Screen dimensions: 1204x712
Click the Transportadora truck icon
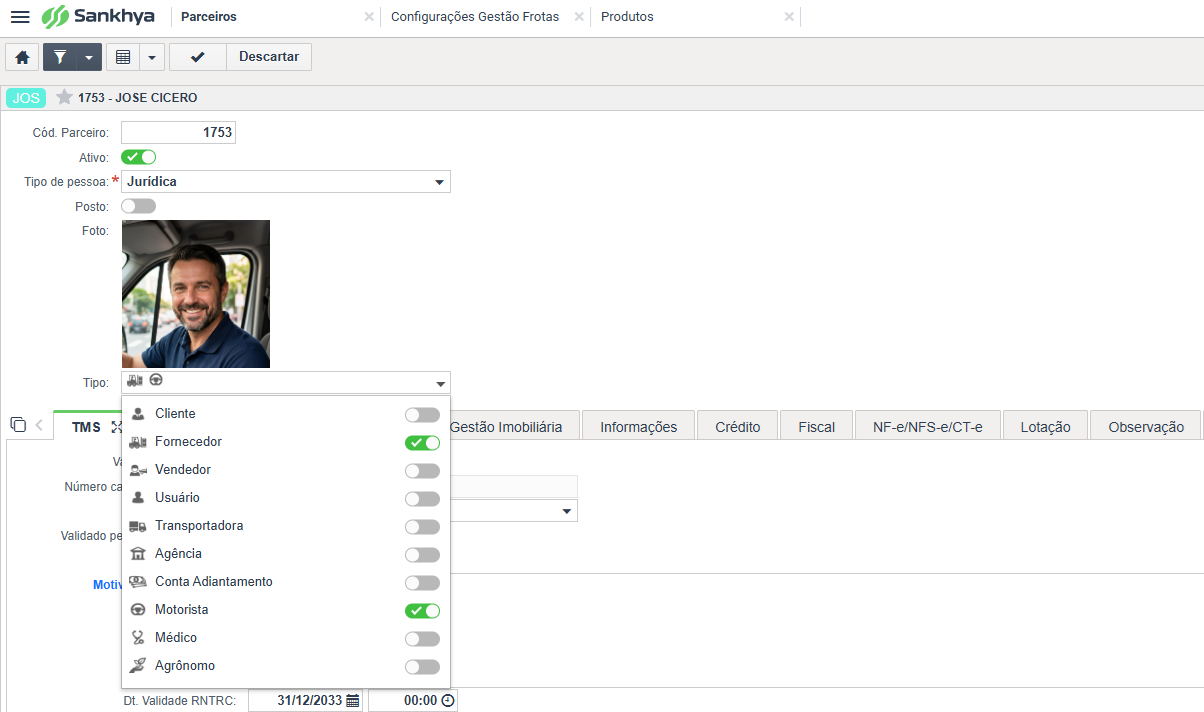[x=138, y=526]
